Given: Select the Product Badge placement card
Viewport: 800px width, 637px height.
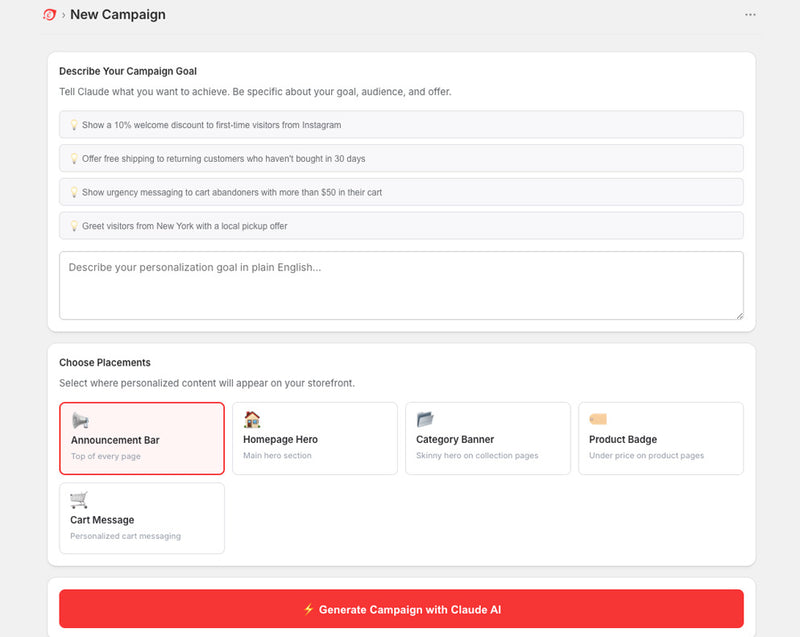Looking at the screenshot, I should pyautogui.click(x=661, y=439).
